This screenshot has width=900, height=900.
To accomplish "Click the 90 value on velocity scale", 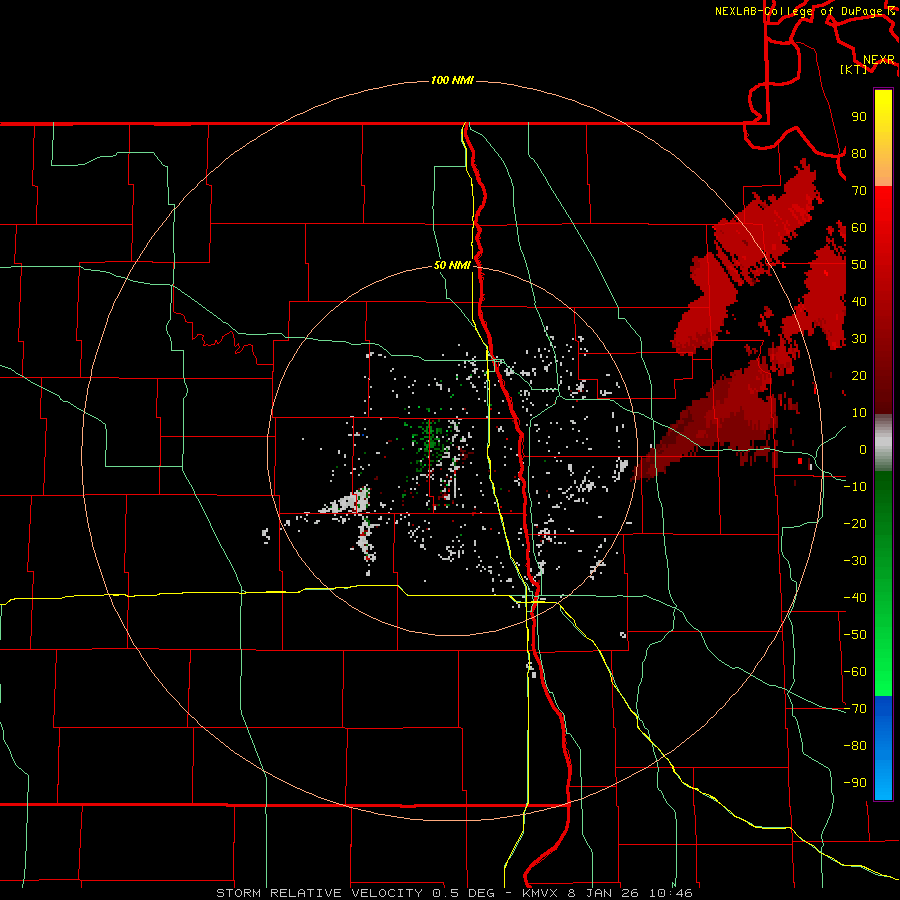I will [x=859, y=117].
